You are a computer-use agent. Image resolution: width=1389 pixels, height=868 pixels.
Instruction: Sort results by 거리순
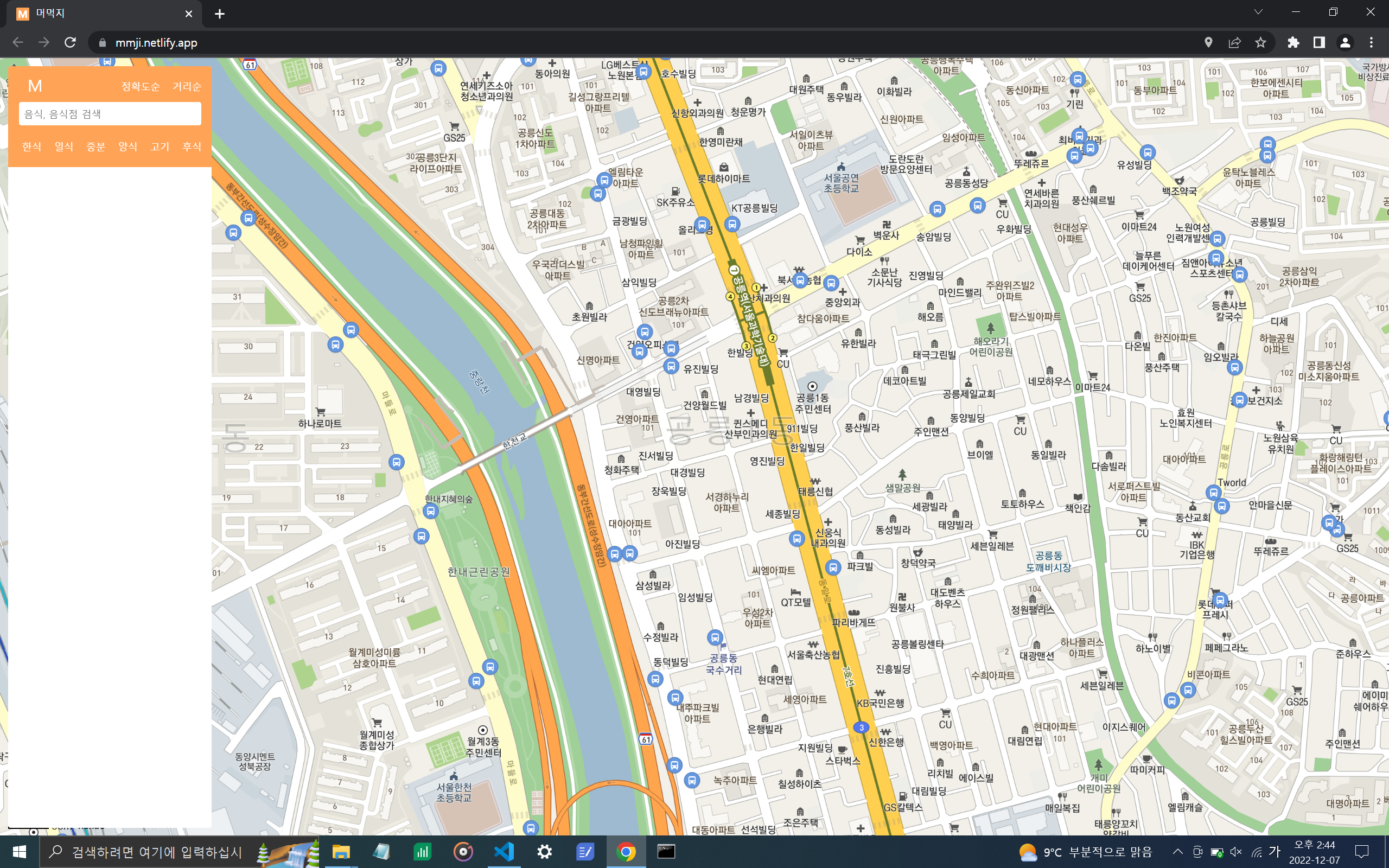[187, 87]
